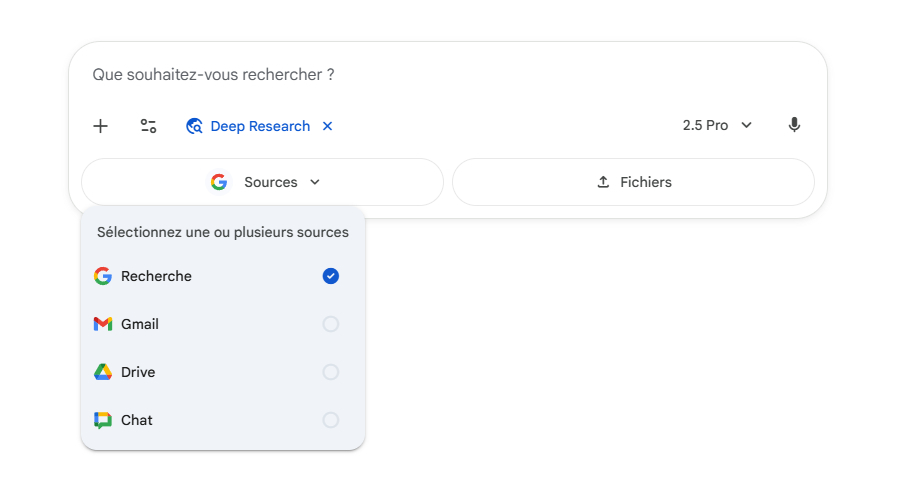This screenshot has width=900, height=500.
Task: Select the Gmail entry in sources menu
Action: tap(140, 324)
